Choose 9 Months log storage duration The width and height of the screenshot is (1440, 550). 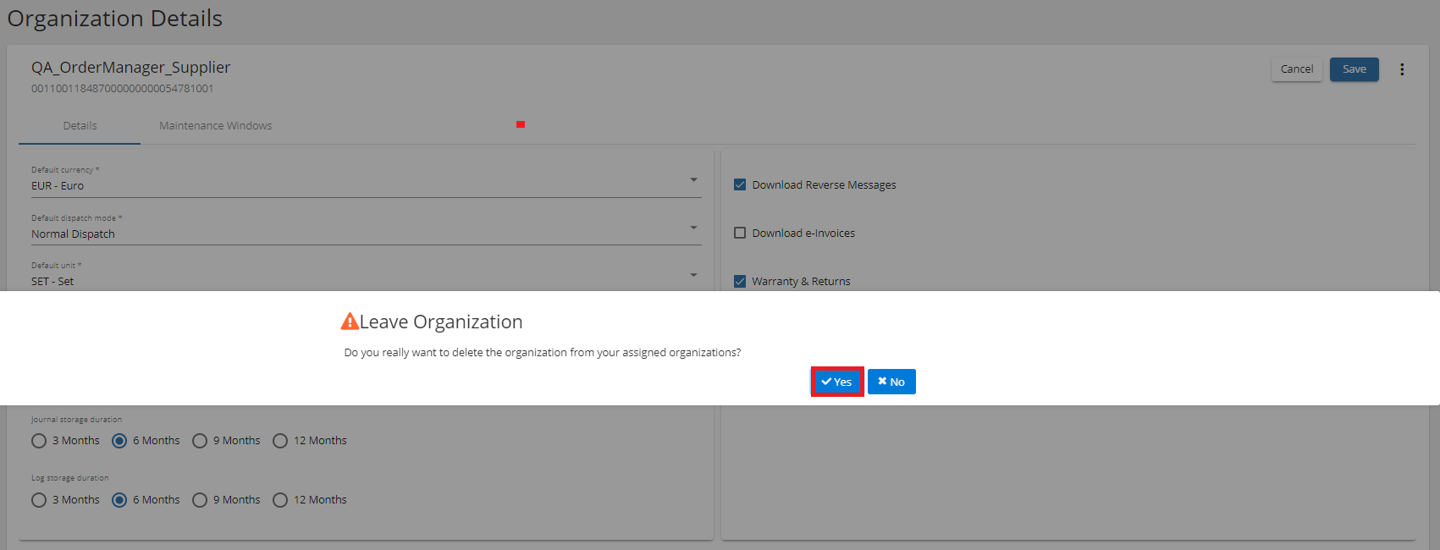point(199,500)
